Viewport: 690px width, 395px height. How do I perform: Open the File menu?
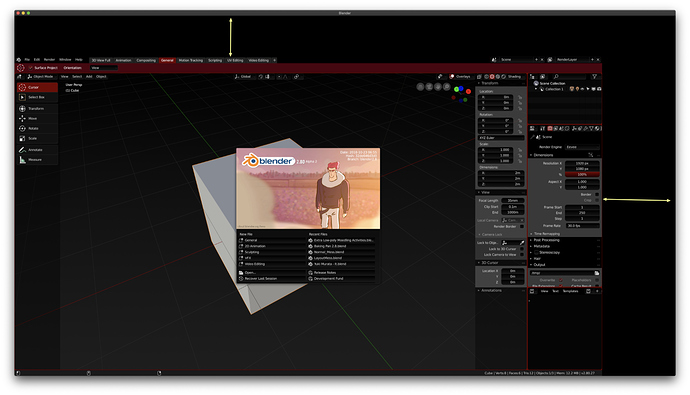coord(27,60)
